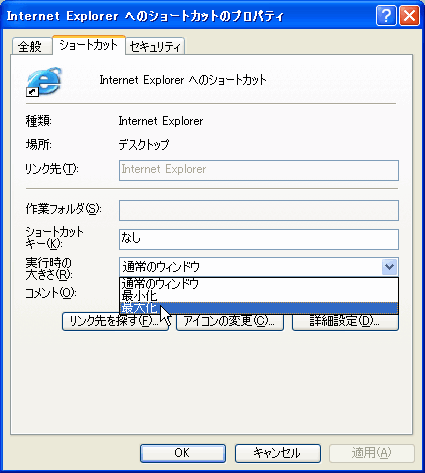Open アイコンの変更 dialog
Screen dimensions: 425x473
[x=230, y=321]
